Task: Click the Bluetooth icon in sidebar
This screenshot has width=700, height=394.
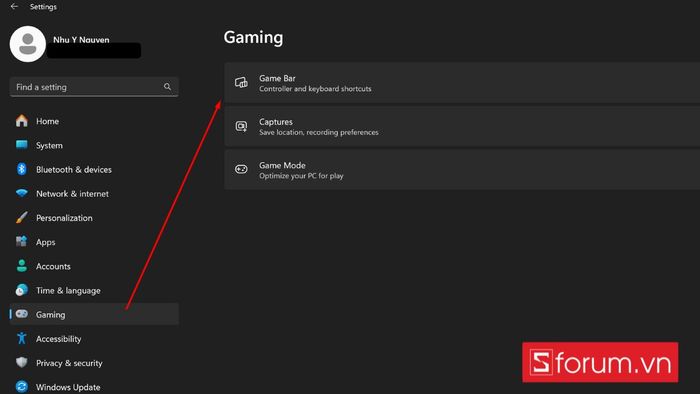Action: point(21,169)
